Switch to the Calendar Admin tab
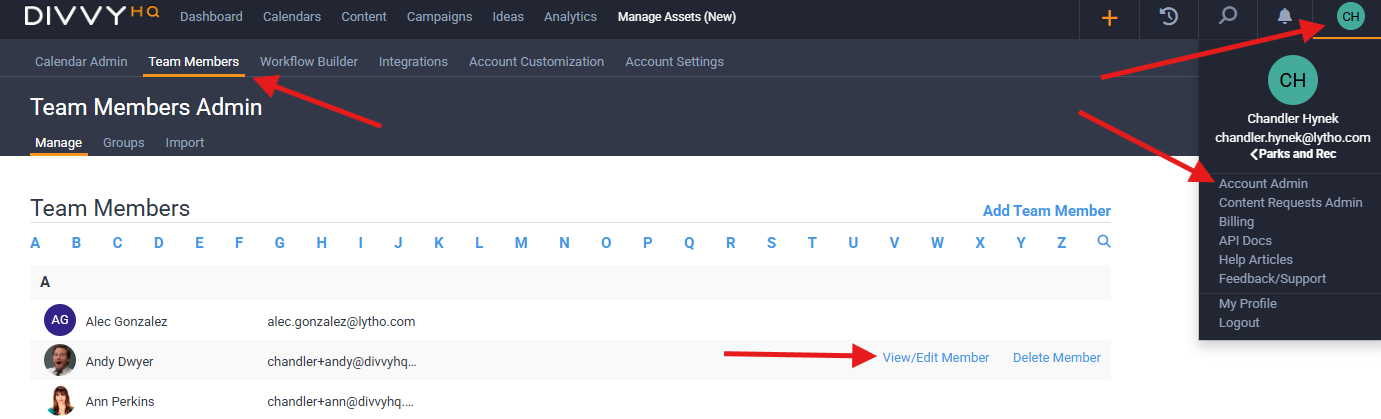1381x419 pixels. [x=81, y=61]
